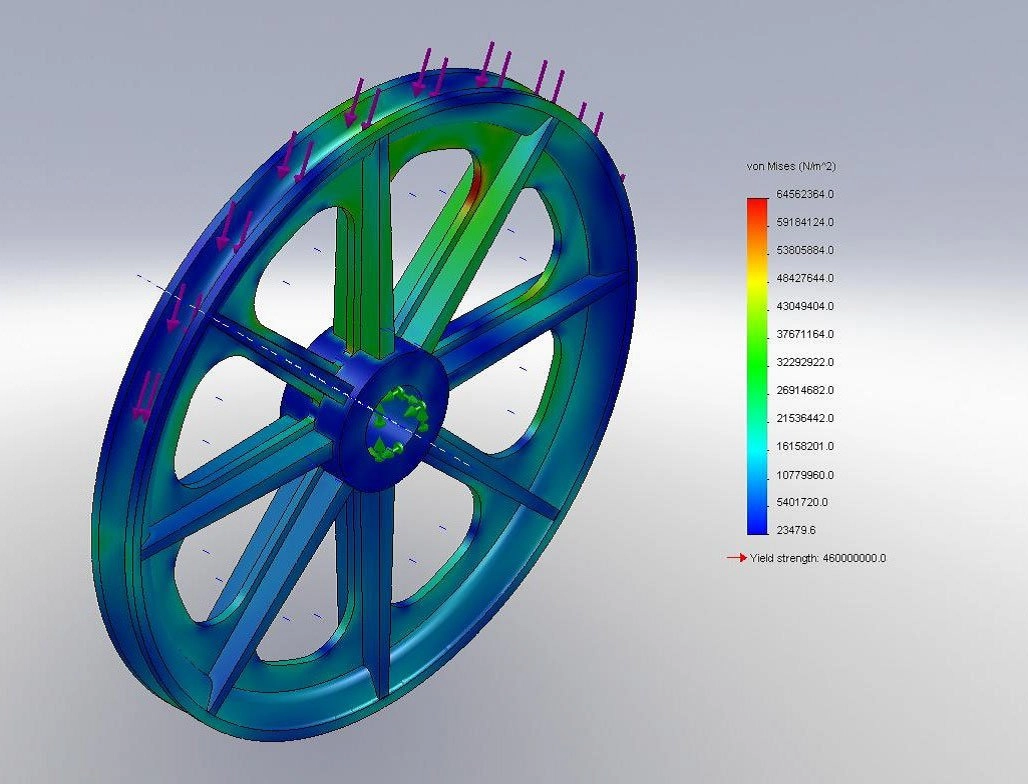The width and height of the screenshot is (1028, 784).
Task: Click legend value 21536442.0
Action: [805, 418]
